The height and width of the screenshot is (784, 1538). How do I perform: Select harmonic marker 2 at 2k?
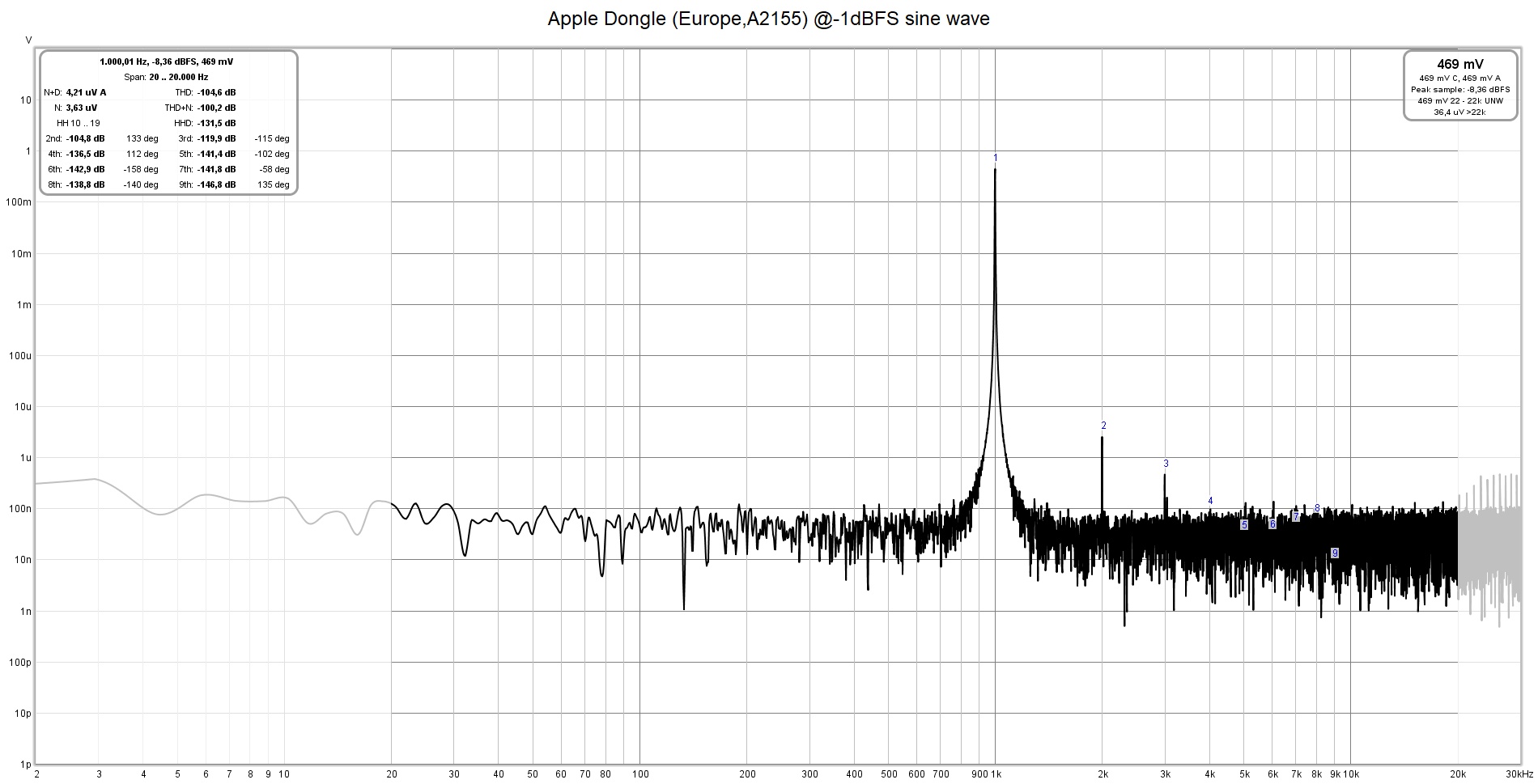(1103, 426)
